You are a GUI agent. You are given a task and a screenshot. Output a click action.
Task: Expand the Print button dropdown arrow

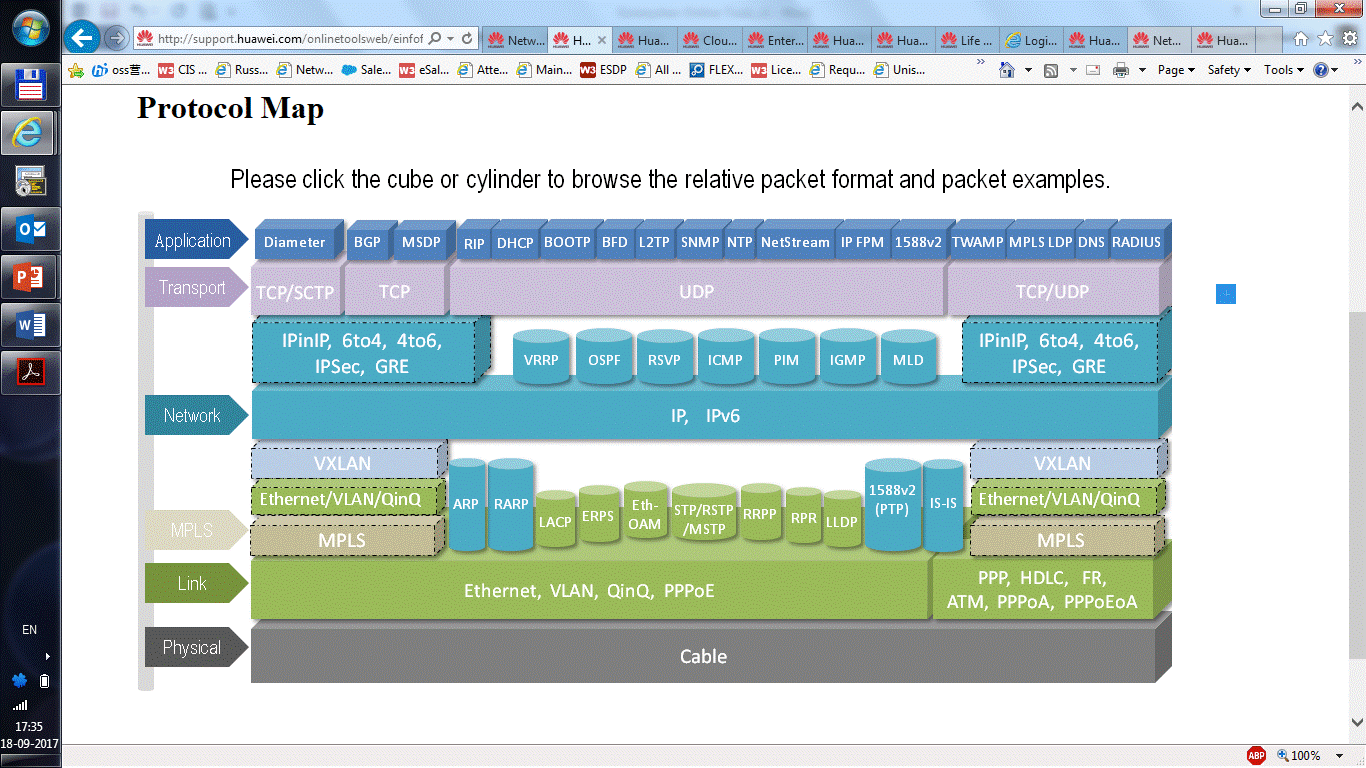[x=1142, y=70]
